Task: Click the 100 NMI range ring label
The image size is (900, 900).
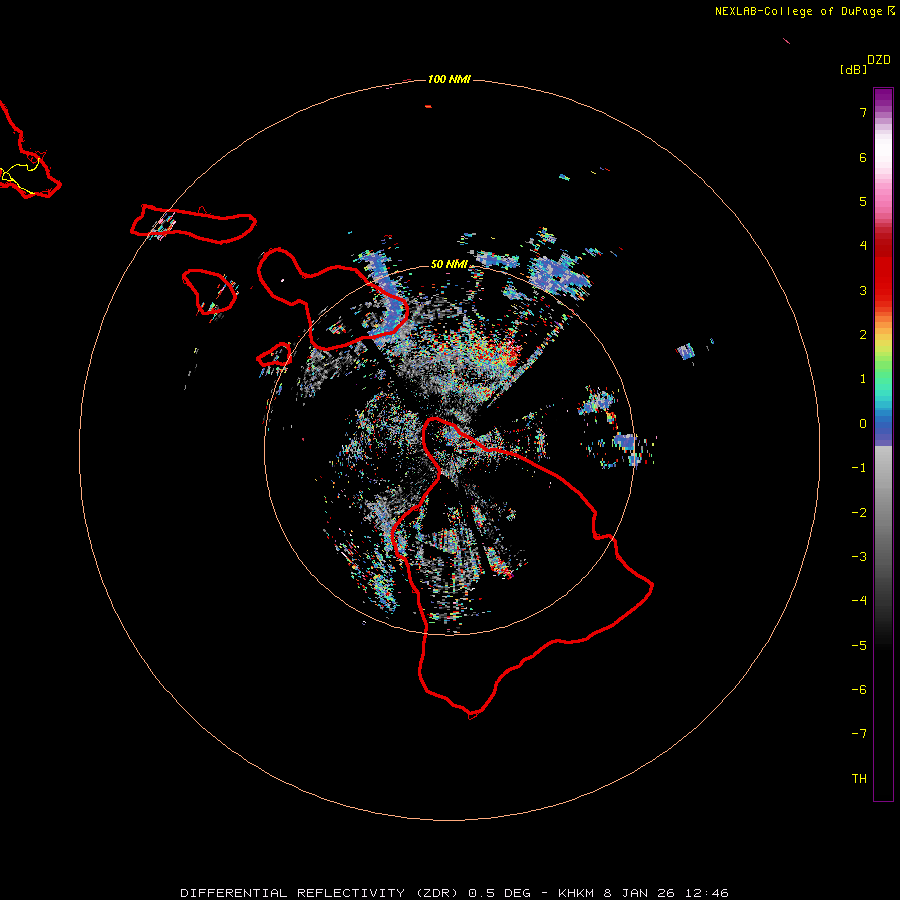Action: tap(449, 79)
